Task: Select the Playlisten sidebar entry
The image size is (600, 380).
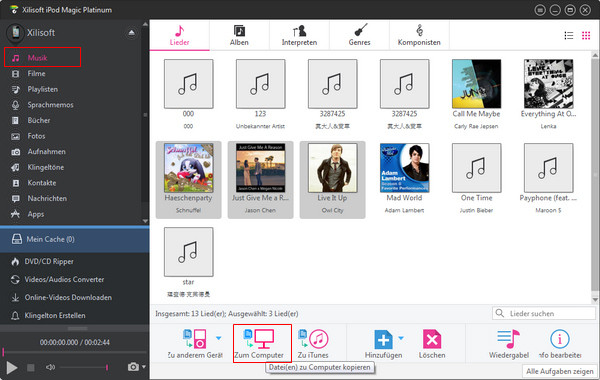Action: pos(42,89)
